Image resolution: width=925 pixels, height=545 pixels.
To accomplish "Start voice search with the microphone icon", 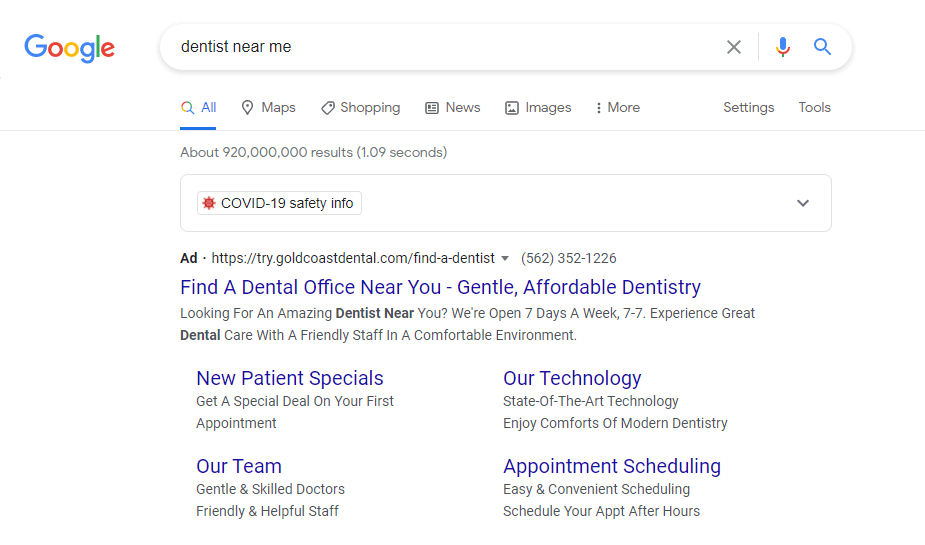I will click(783, 47).
